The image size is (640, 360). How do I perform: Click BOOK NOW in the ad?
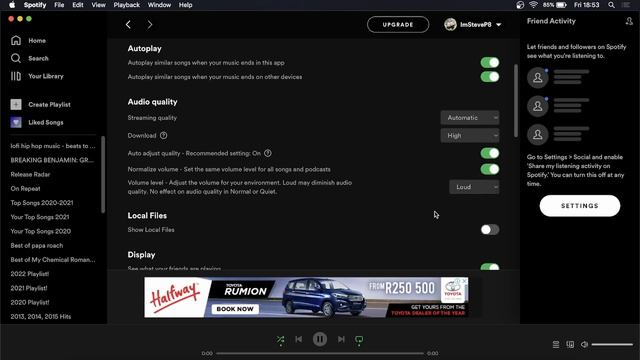(235, 309)
